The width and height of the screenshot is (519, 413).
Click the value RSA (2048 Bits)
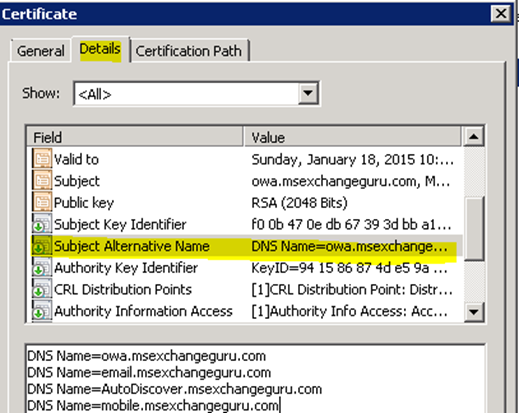click(x=299, y=203)
